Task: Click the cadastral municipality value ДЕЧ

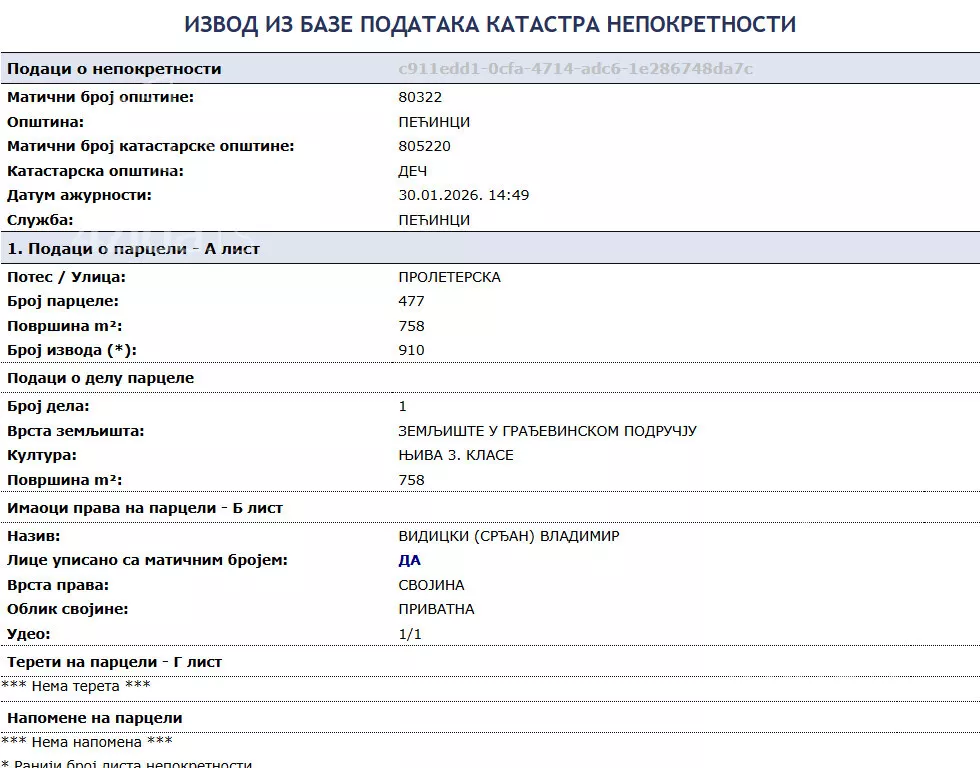Action: 412,171
